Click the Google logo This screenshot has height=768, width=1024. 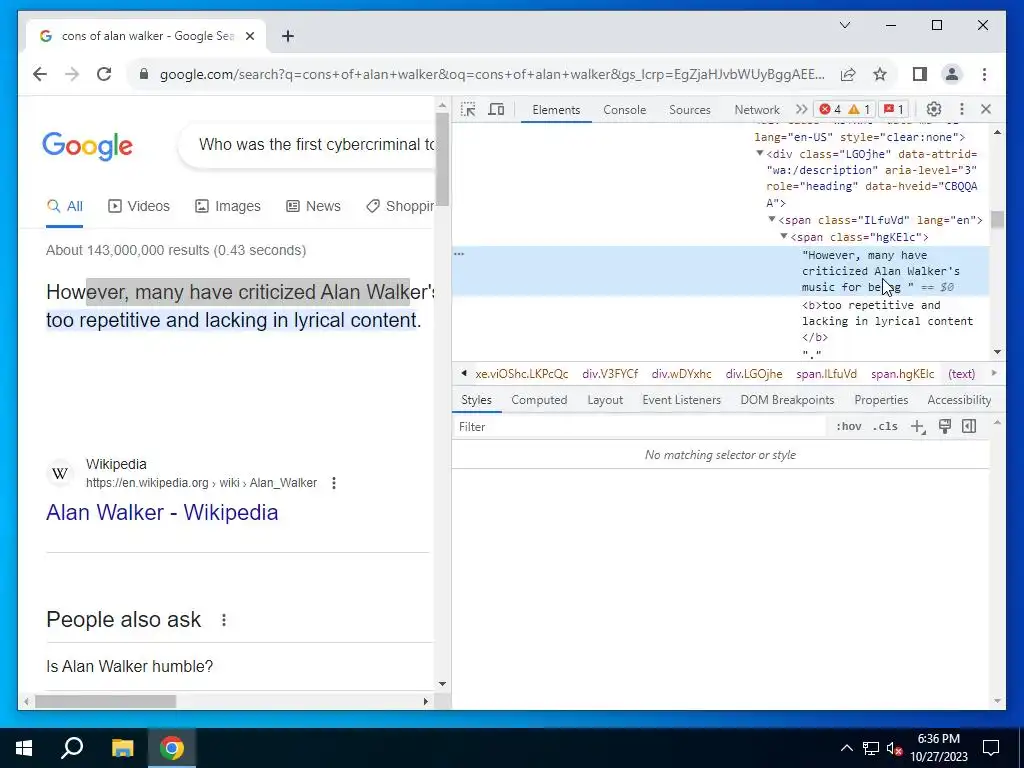click(x=88, y=145)
